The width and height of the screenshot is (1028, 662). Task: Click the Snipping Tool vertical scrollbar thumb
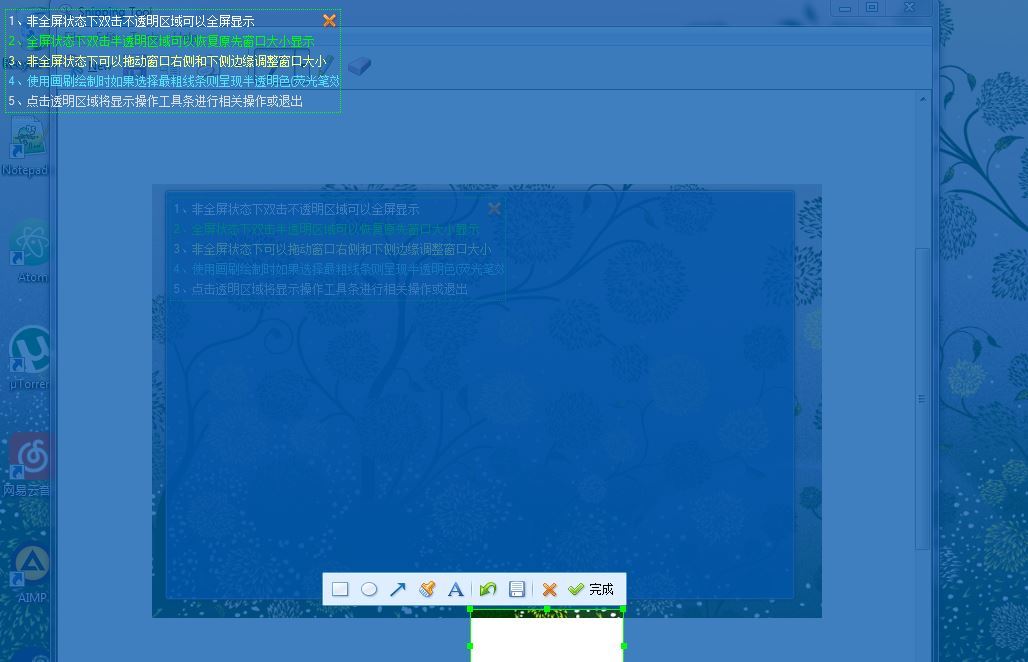pyautogui.click(x=923, y=398)
